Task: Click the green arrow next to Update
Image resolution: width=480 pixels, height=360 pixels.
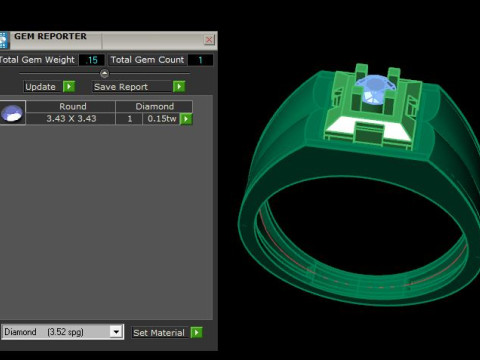Action: tap(69, 87)
